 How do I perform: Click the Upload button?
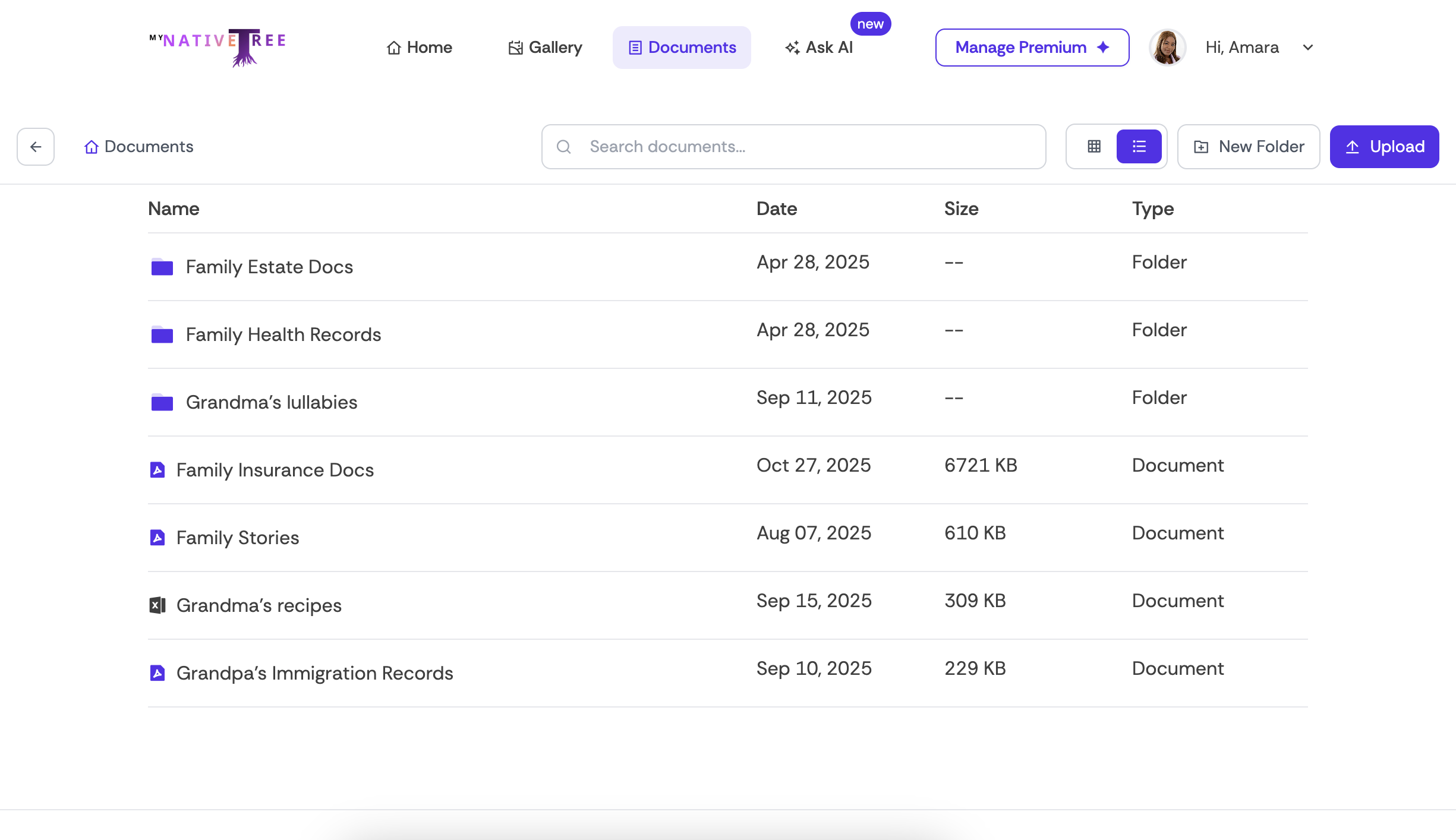point(1384,147)
